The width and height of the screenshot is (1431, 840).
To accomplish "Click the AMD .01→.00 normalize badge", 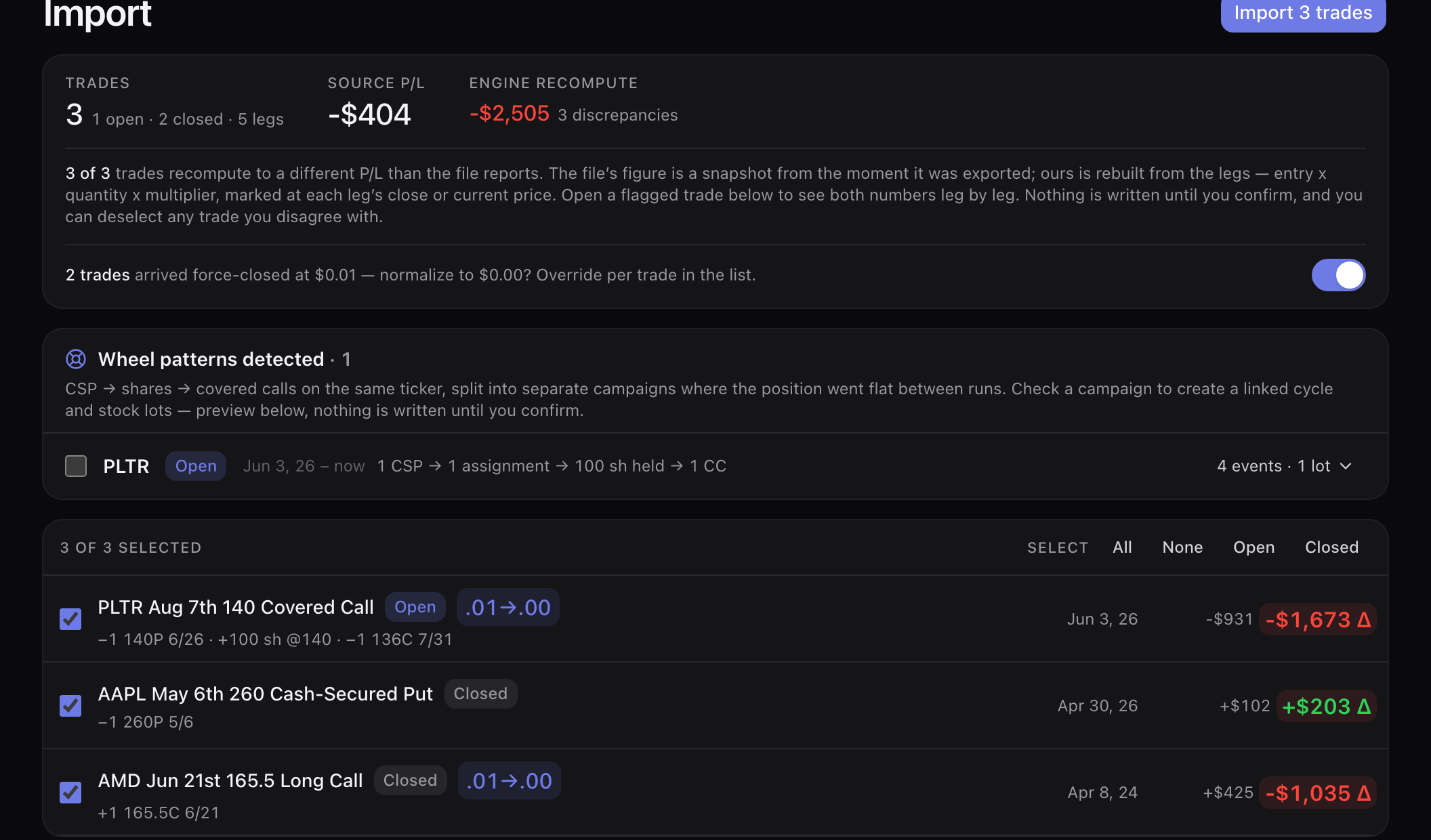I will coord(510,780).
